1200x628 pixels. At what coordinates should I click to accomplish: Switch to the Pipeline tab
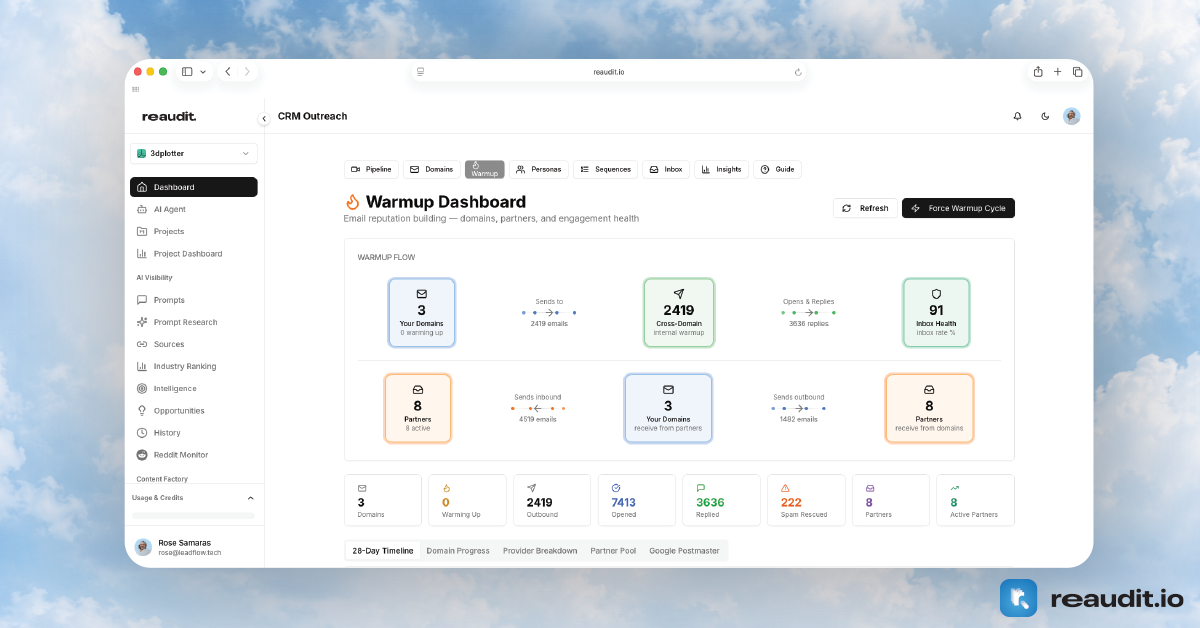tap(371, 169)
